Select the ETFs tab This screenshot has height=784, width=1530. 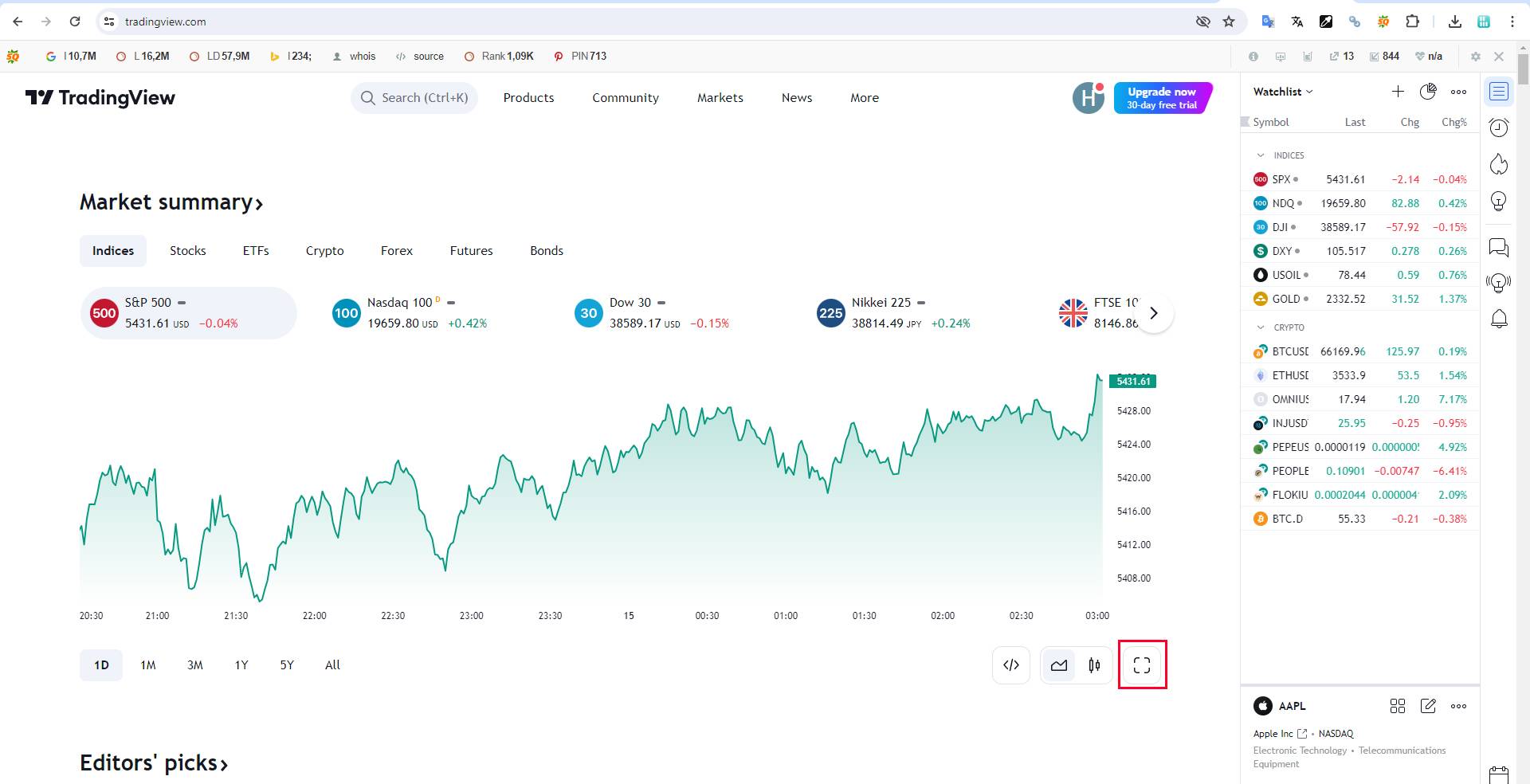pyautogui.click(x=256, y=251)
